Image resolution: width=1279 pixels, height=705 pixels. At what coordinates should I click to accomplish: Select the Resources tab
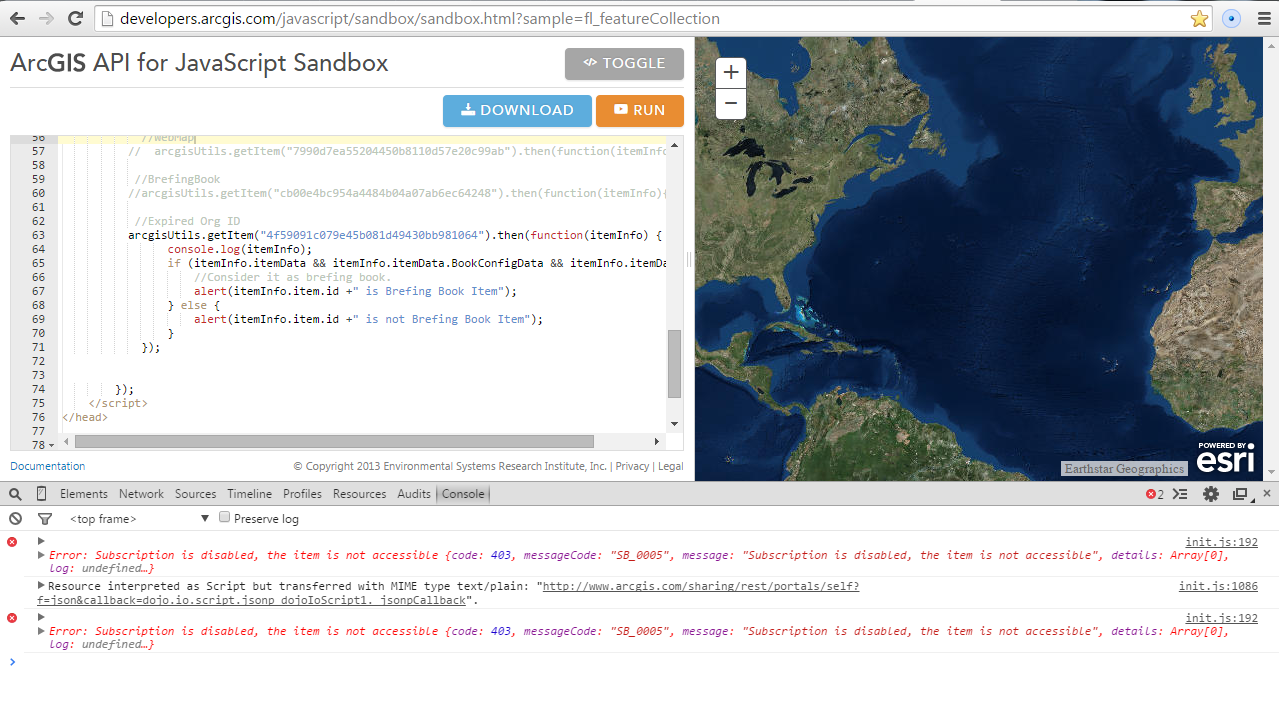360,494
